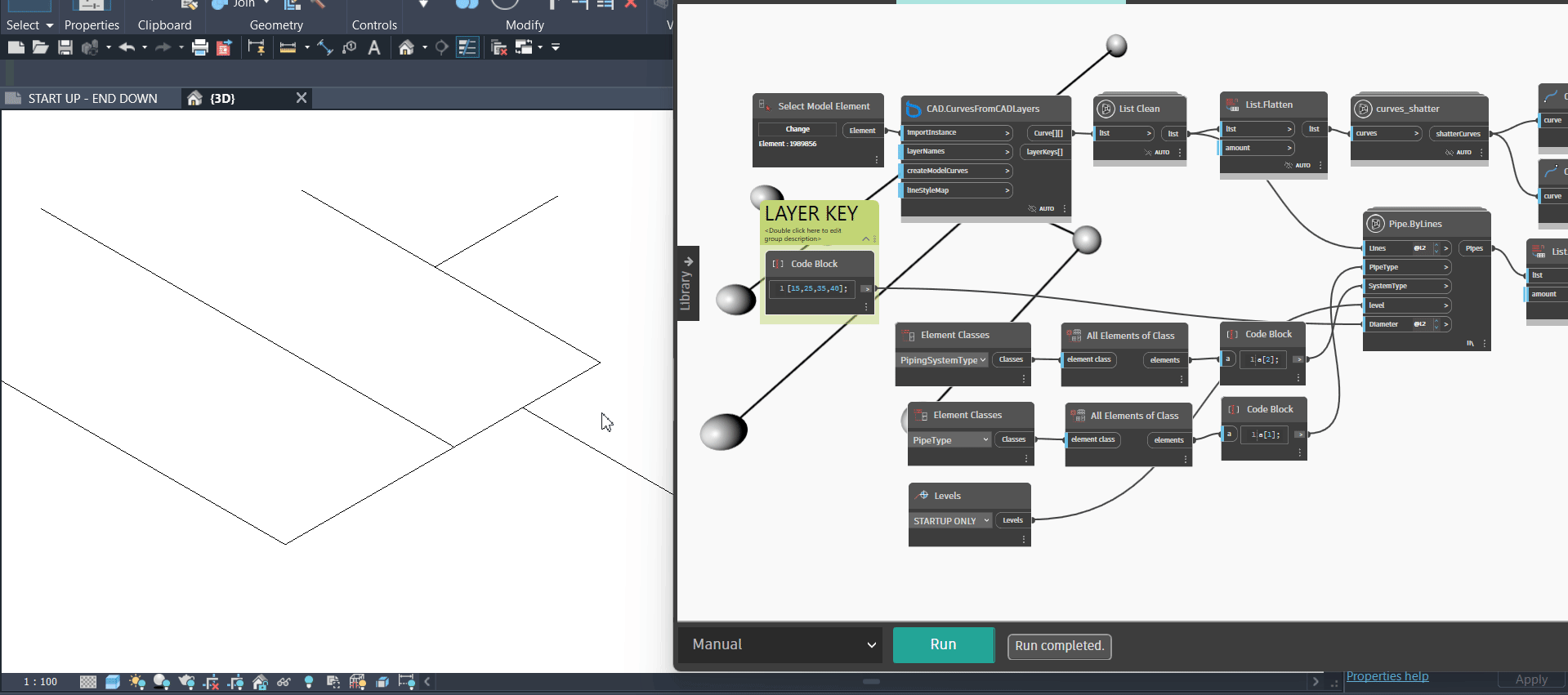Screen dimensions: 1568x695
Task: Click the Close Inactive Views icon
Action: point(499,47)
